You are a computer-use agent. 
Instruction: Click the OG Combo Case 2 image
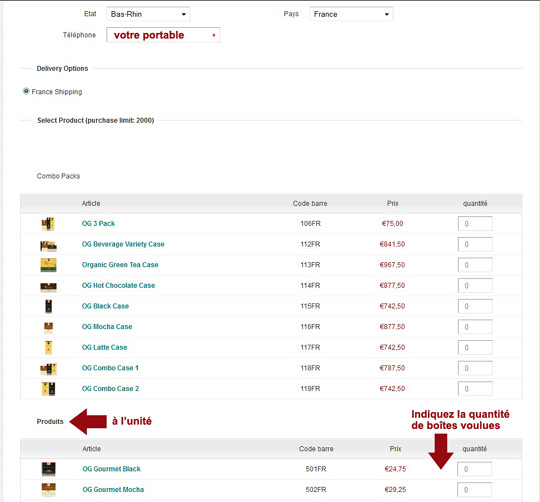point(49,389)
